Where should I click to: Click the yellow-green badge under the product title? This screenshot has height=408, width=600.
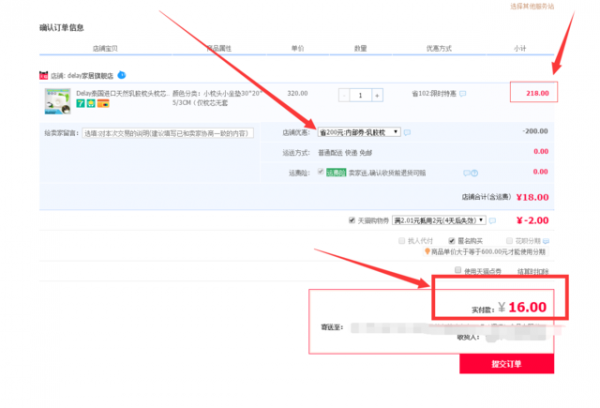(91, 103)
